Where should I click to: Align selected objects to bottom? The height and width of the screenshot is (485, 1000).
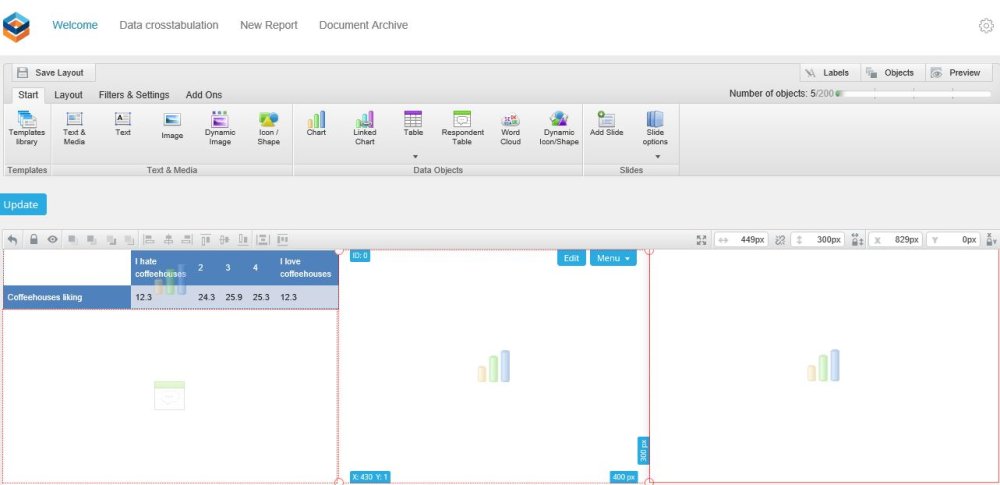pyautogui.click(x=243, y=240)
